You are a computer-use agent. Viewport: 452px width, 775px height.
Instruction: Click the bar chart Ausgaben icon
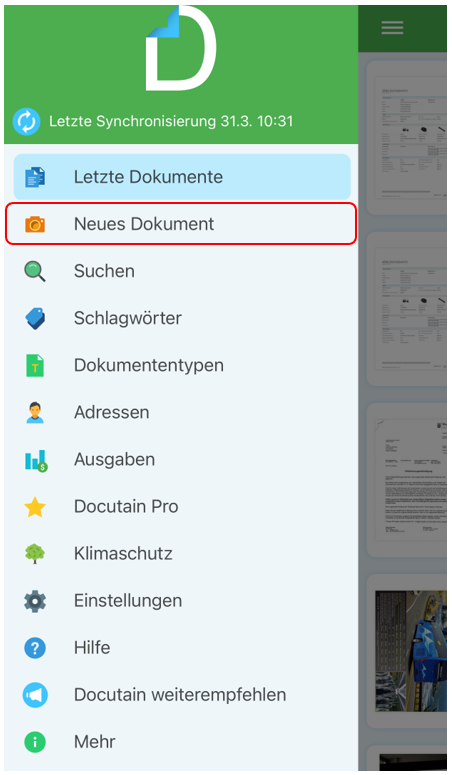[x=36, y=460]
